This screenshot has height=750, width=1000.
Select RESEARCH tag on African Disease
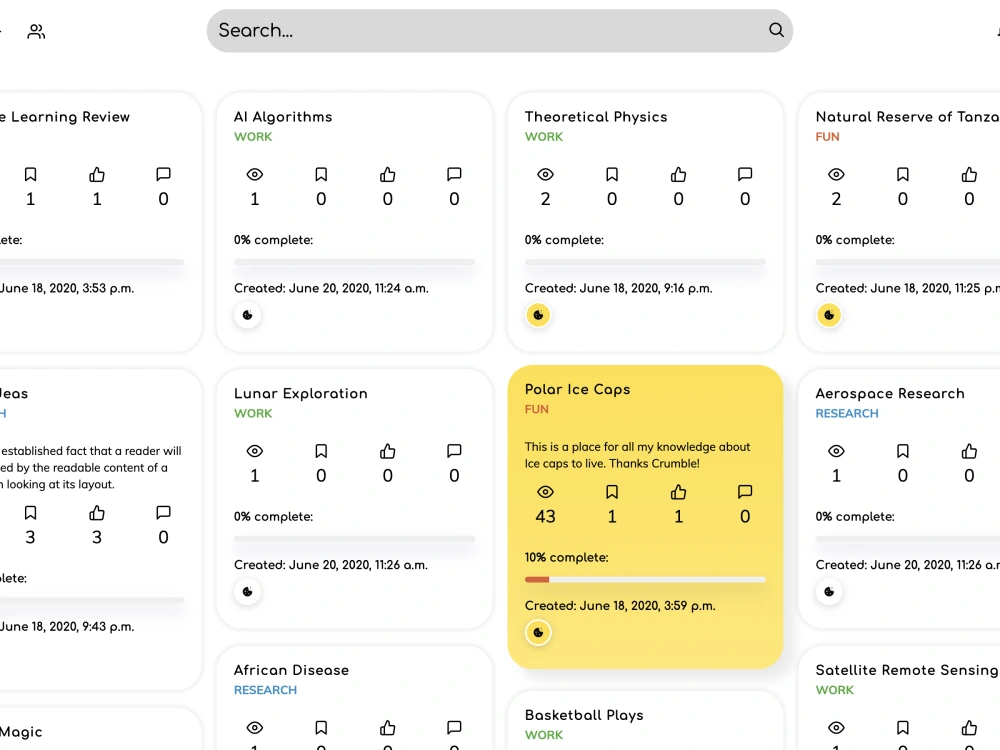pyautogui.click(x=265, y=690)
